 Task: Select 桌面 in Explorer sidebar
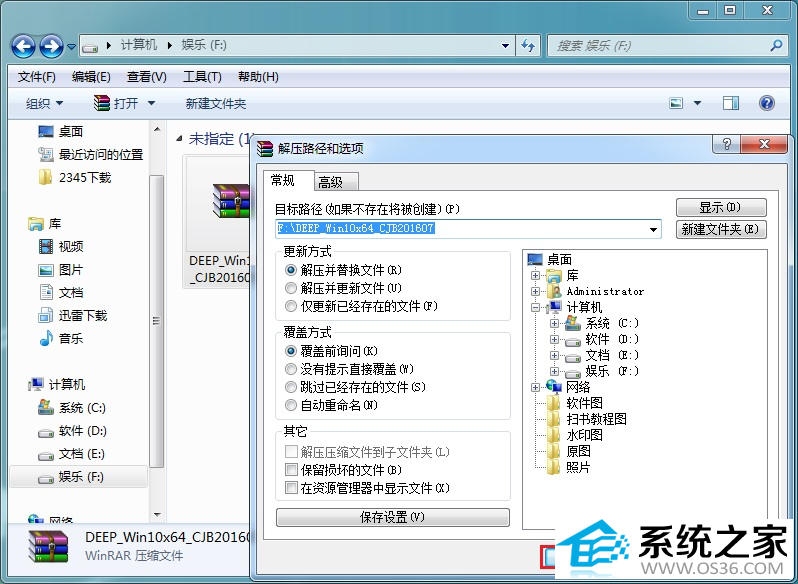click(61, 132)
